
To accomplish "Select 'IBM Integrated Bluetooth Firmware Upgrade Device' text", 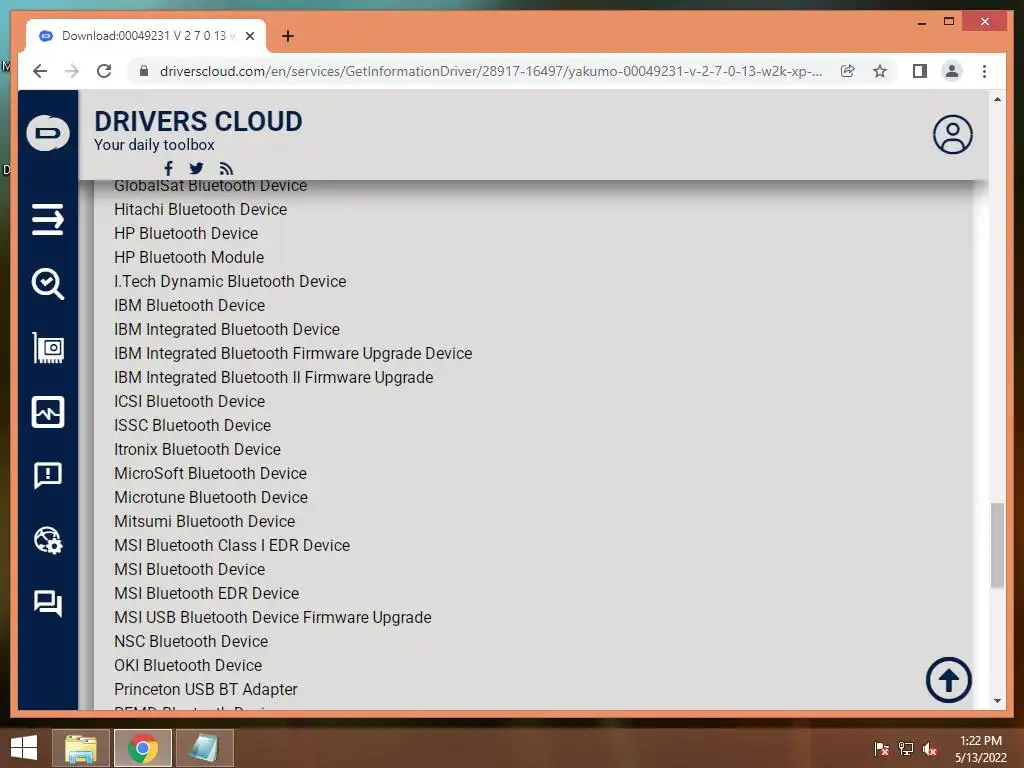I will [293, 353].
